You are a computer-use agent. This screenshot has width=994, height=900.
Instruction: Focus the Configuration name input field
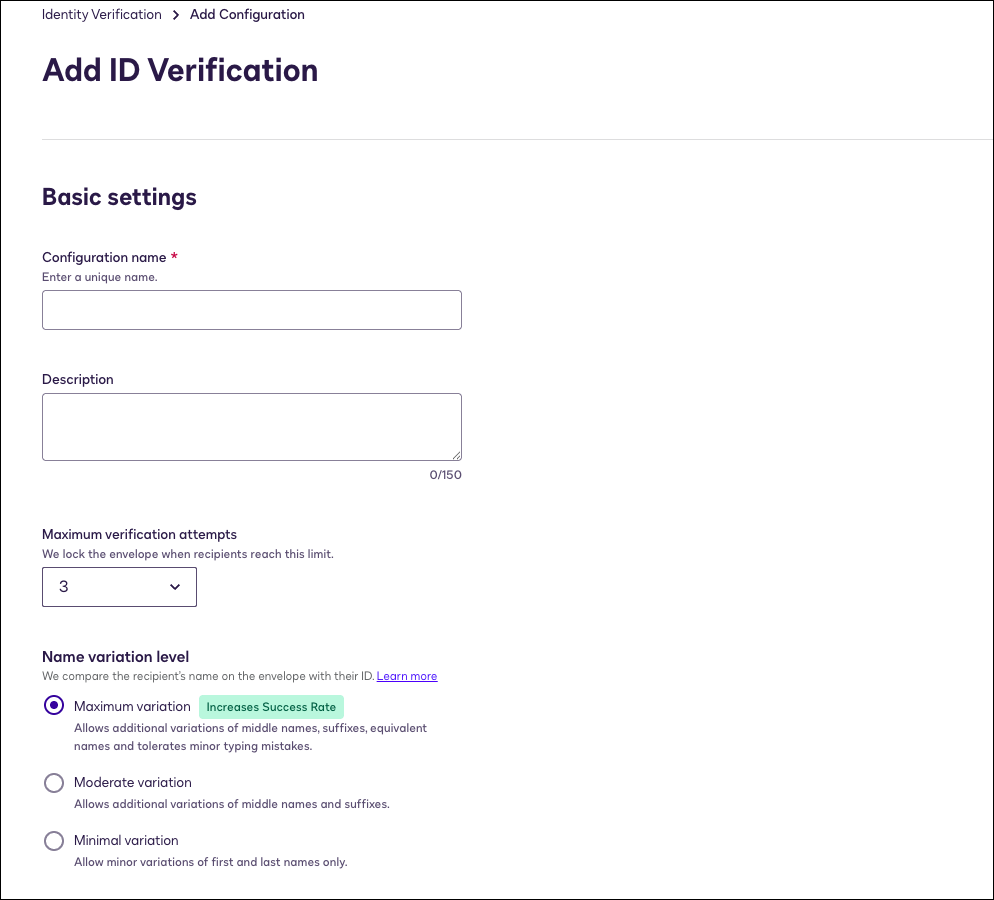point(251,310)
